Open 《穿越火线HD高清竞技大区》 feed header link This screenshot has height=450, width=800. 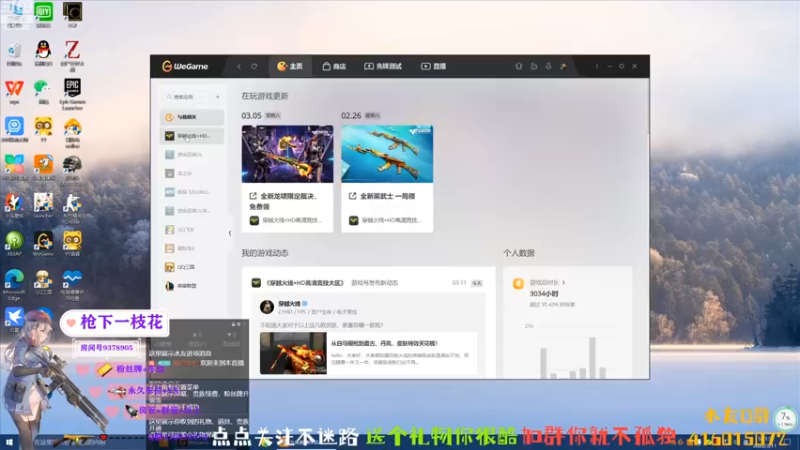click(305, 283)
